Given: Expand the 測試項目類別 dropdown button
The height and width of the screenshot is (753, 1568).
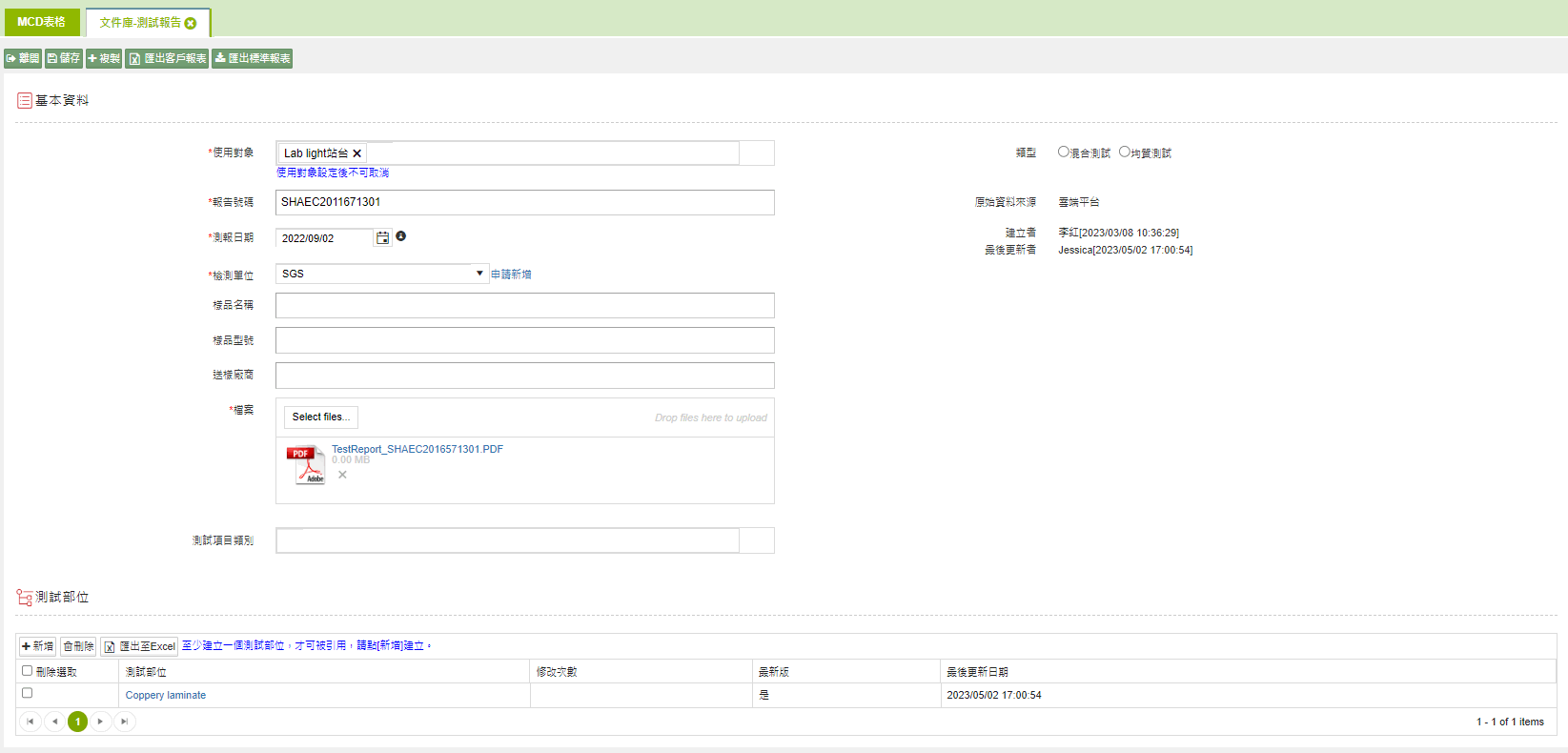Looking at the screenshot, I should coord(757,540).
